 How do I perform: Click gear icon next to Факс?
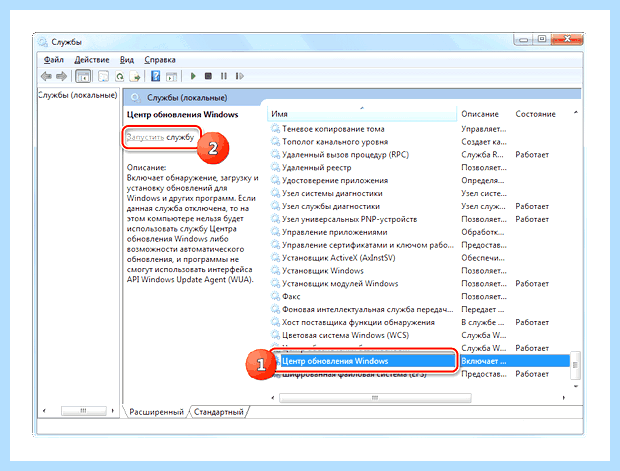[275, 296]
